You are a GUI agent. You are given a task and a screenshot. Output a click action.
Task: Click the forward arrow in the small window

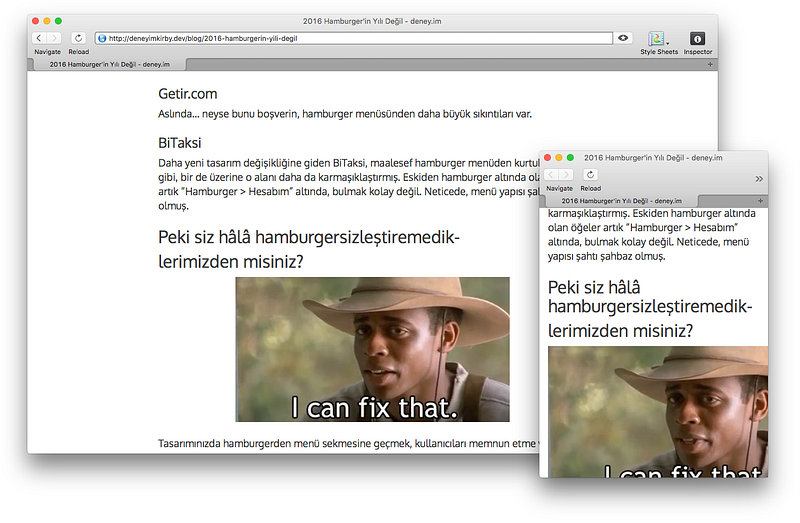[566, 175]
